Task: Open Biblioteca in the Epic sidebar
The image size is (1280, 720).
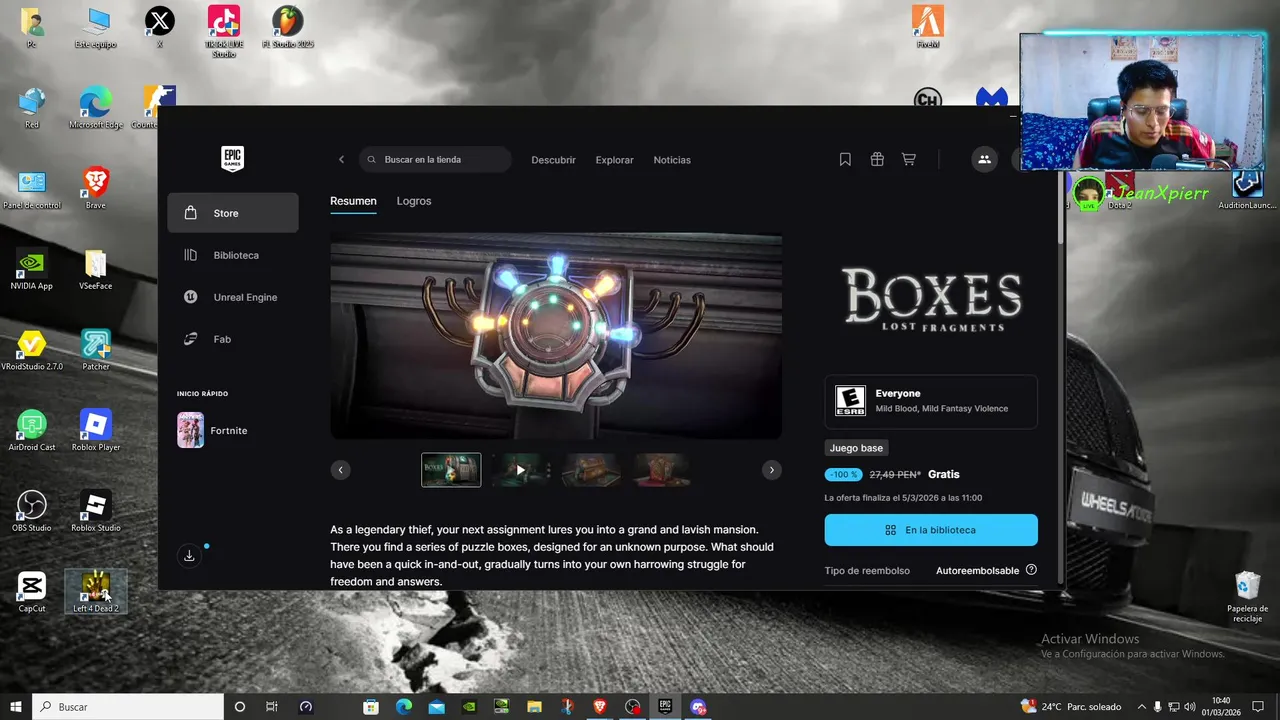Action: (233, 255)
